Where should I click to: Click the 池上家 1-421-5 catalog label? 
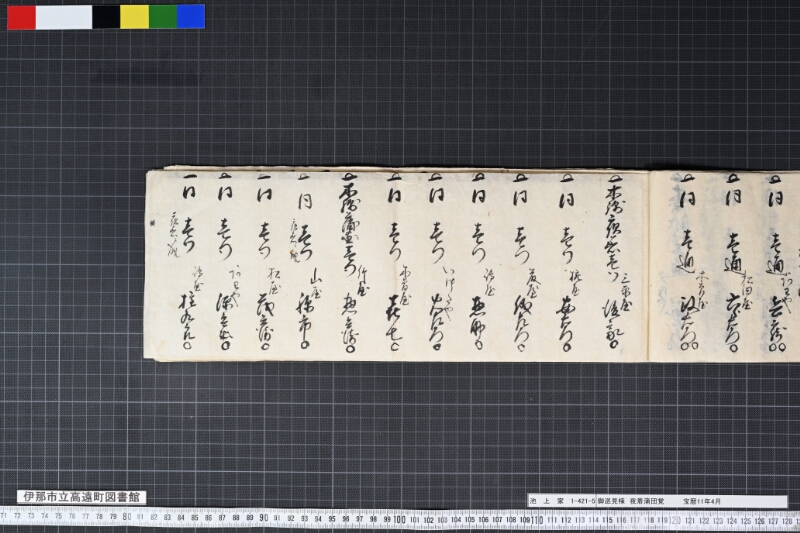click(x=562, y=501)
